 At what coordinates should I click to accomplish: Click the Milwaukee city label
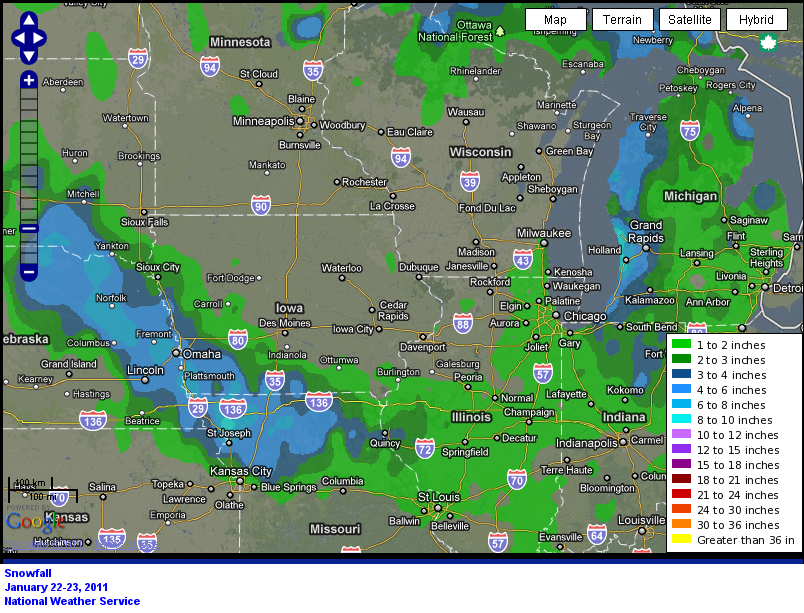click(x=544, y=233)
